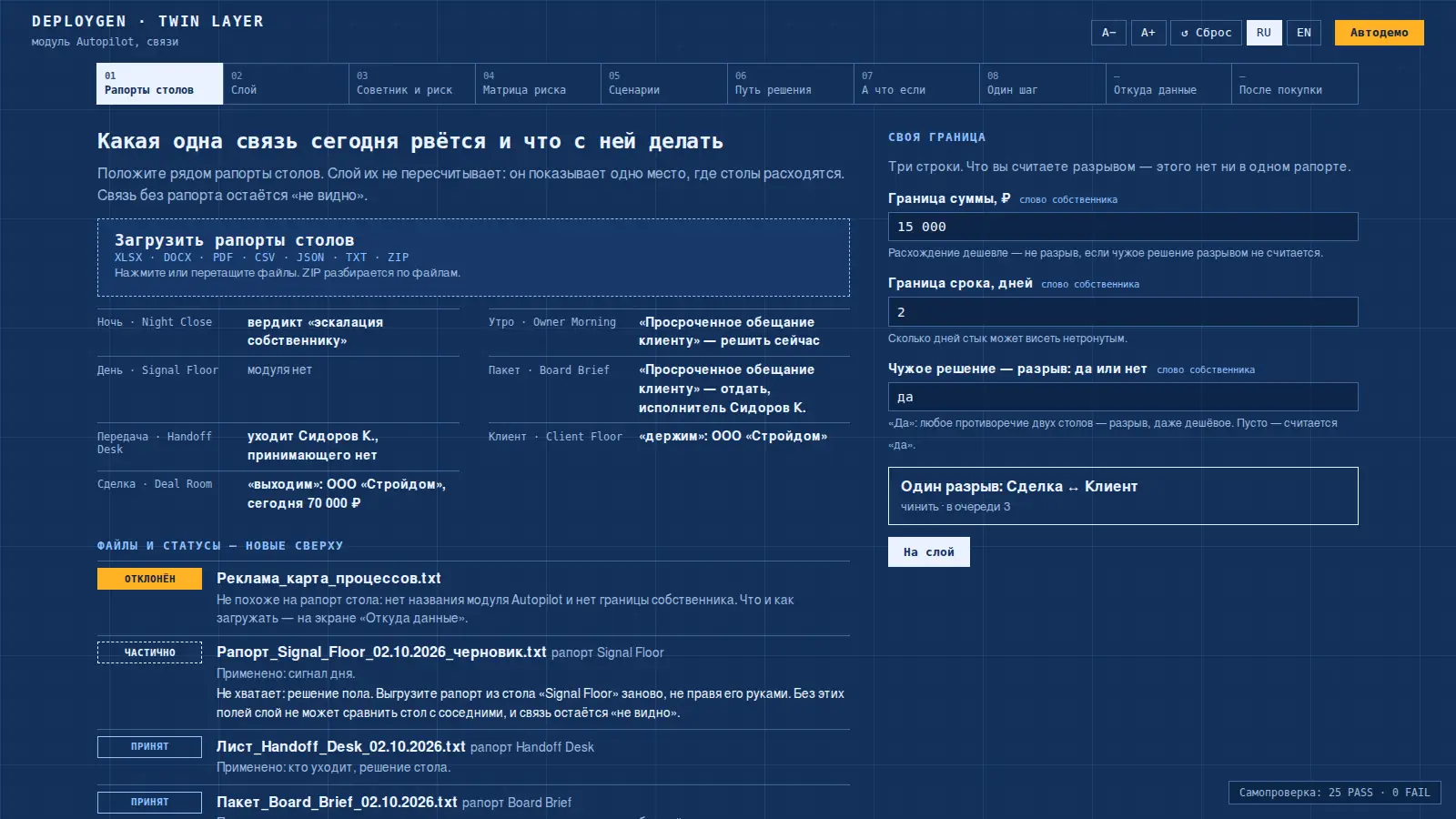The width and height of the screenshot is (1456, 819).
Task: Open the 'Один шаг' tab
Action: click(x=1043, y=84)
